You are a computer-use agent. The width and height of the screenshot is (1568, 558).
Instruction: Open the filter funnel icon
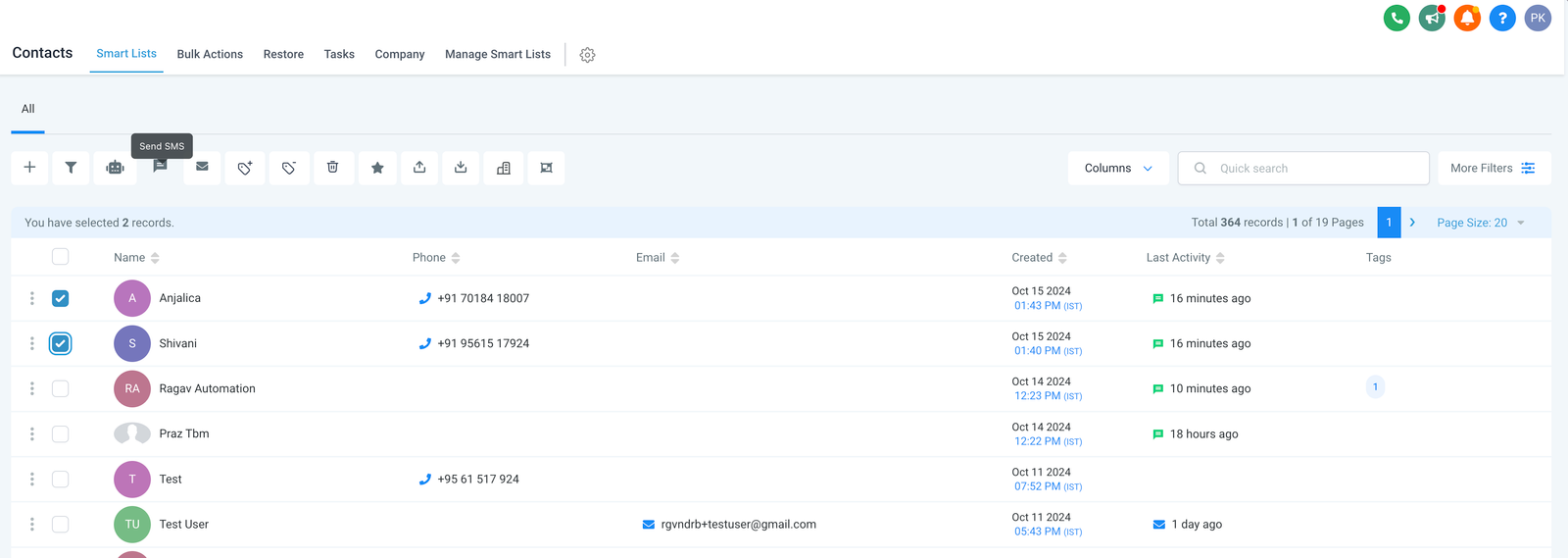point(71,168)
